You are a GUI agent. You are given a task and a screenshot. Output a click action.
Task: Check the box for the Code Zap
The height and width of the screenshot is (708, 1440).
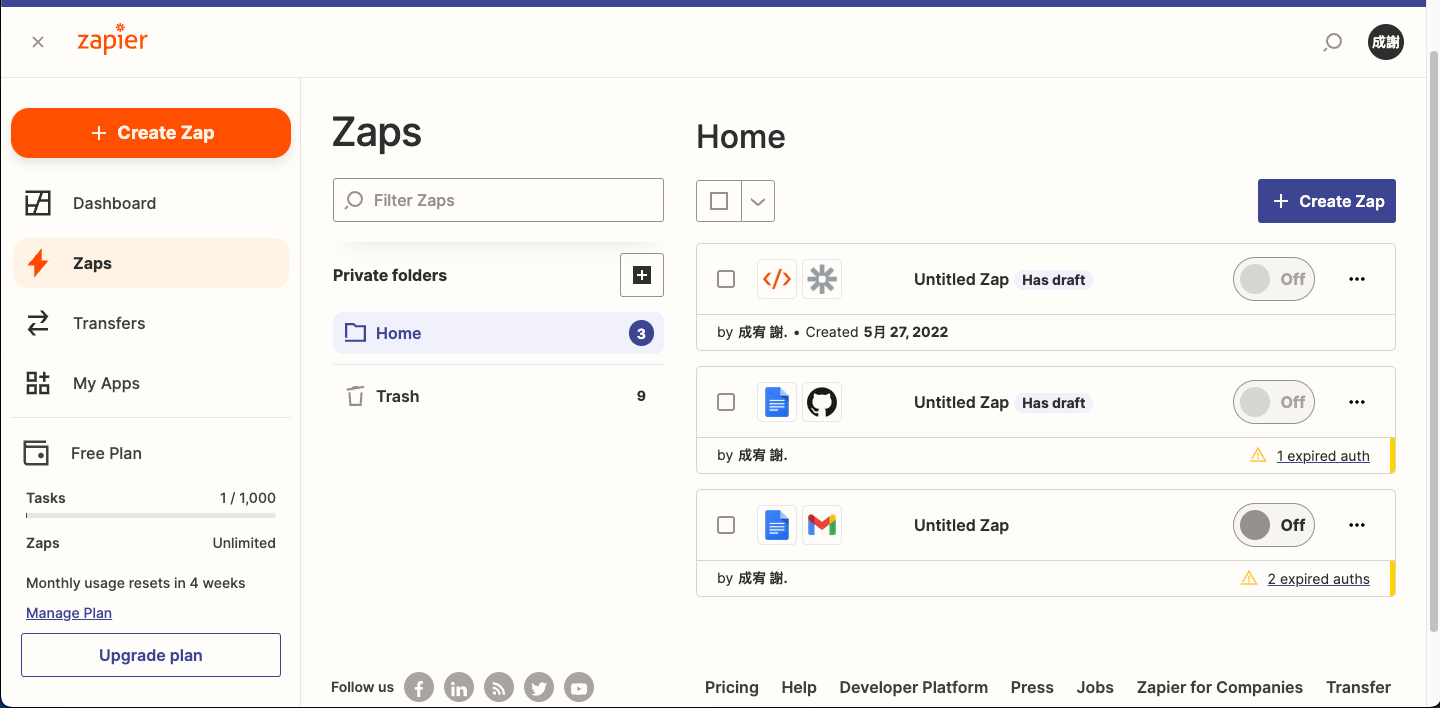726,279
